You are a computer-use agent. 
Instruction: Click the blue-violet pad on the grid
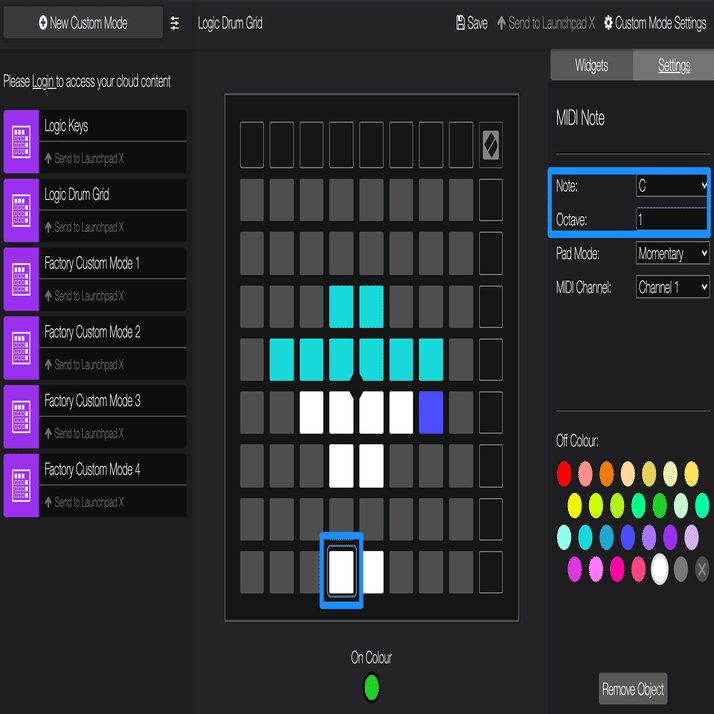[431, 413]
